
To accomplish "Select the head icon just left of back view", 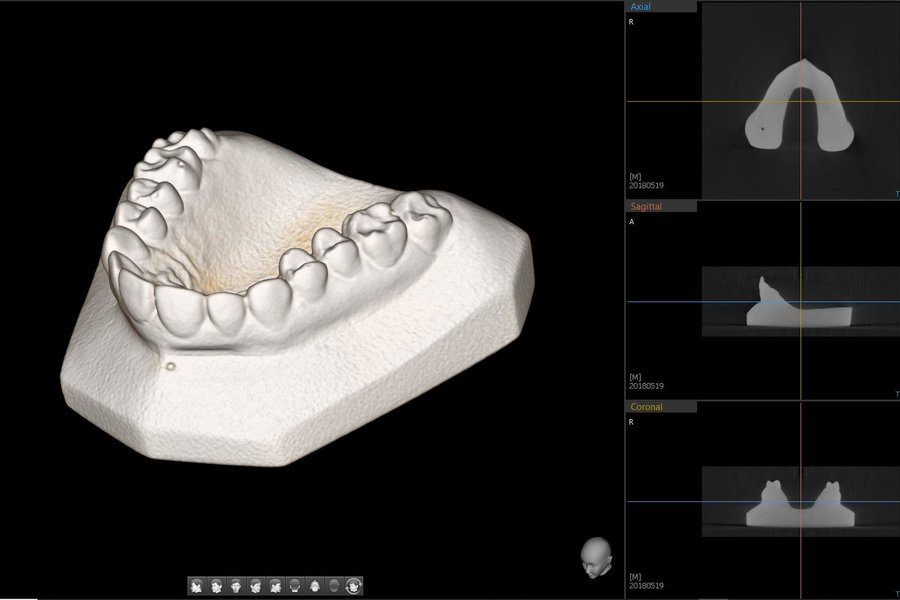I will click(x=275, y=586).
